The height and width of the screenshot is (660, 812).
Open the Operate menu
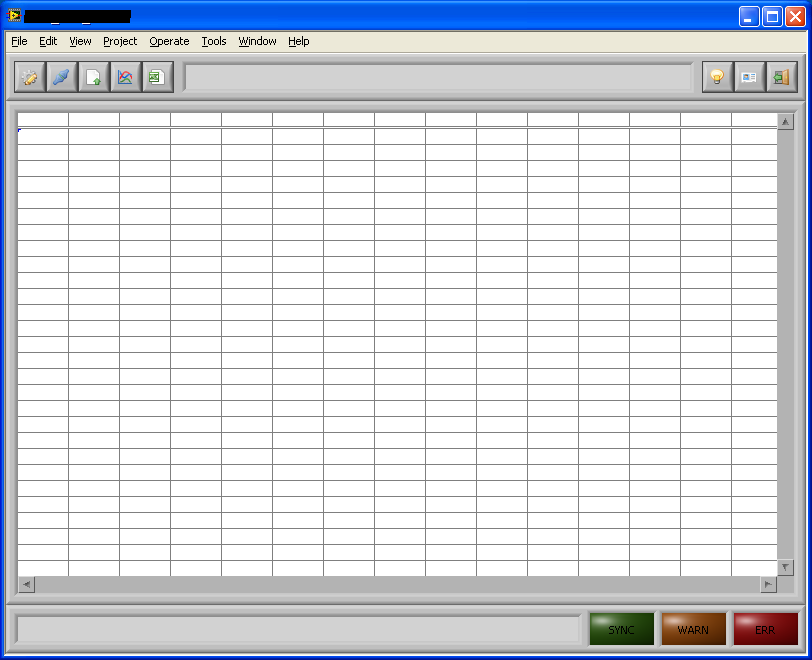(169, 41)
